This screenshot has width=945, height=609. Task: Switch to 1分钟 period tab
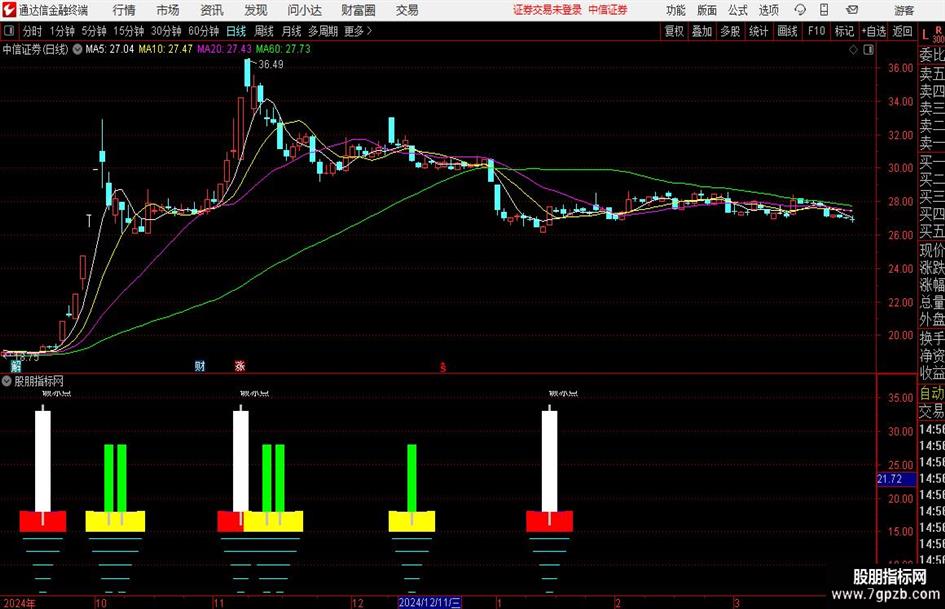[61, 31]
